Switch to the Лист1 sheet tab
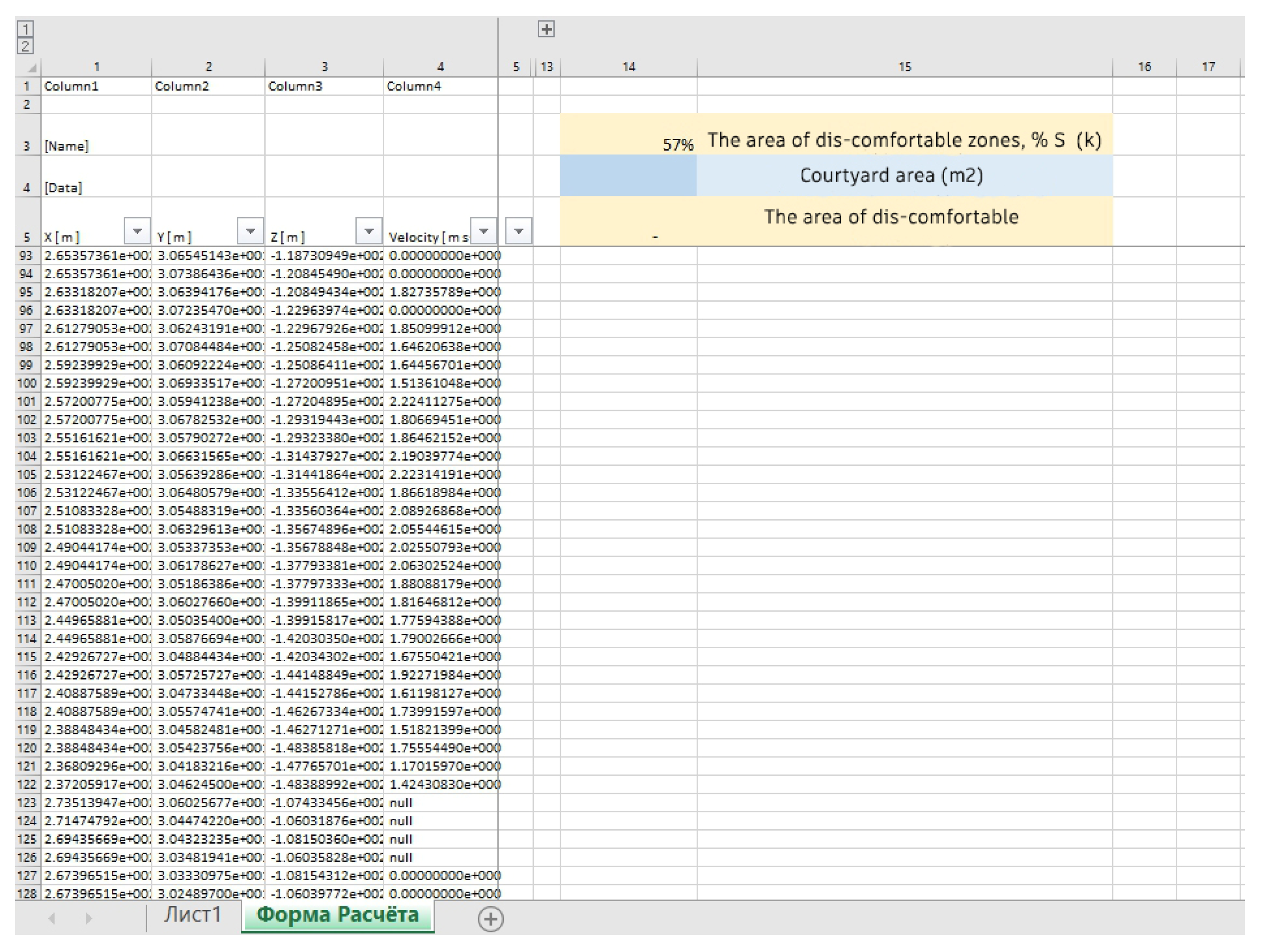Viewport: 1265px width, 952px height. pyautogui.click(x=192, y=915)
